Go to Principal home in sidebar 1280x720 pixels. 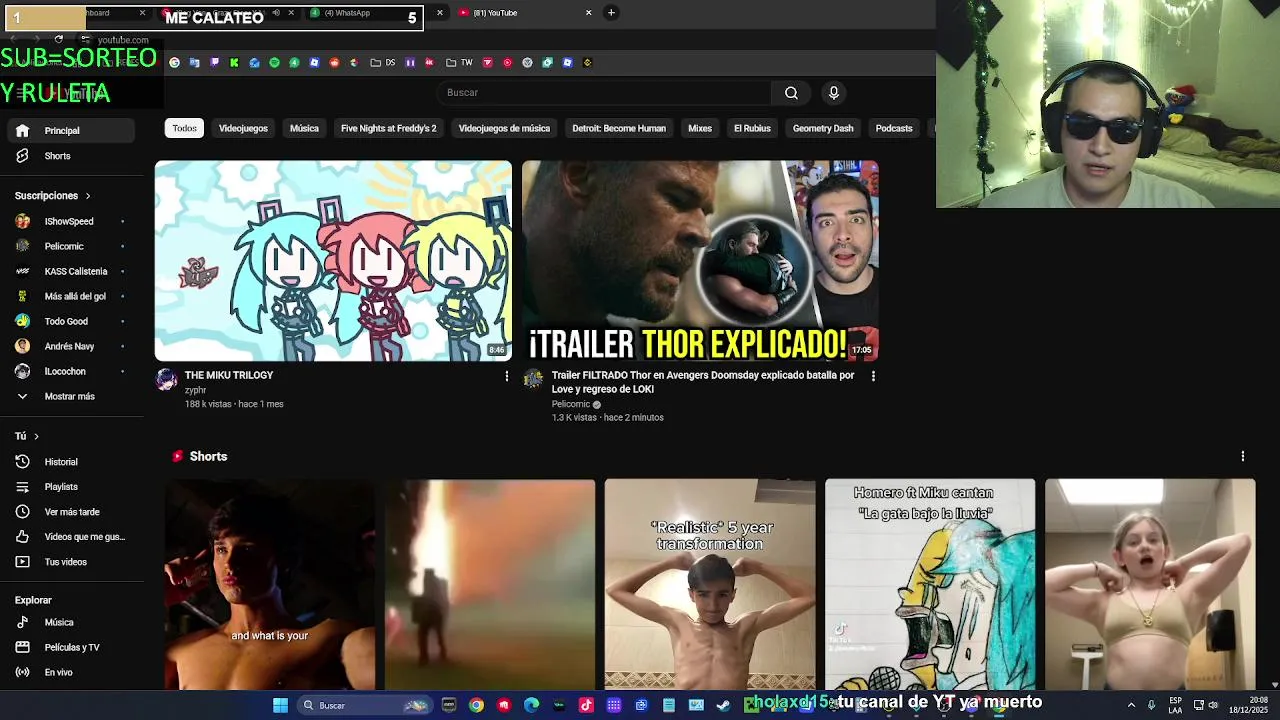point(69,130)
